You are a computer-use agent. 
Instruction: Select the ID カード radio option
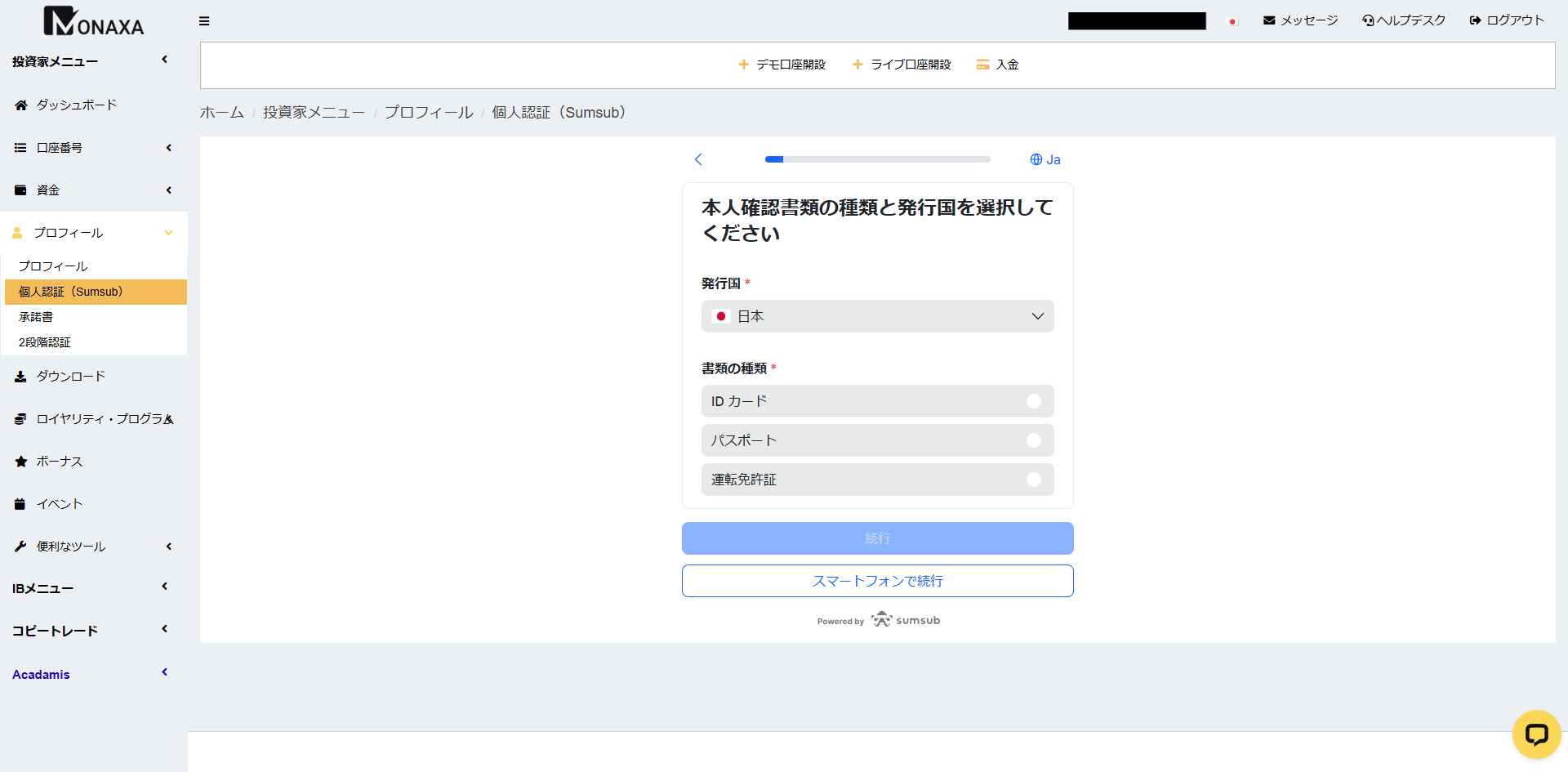(1033, 401)
